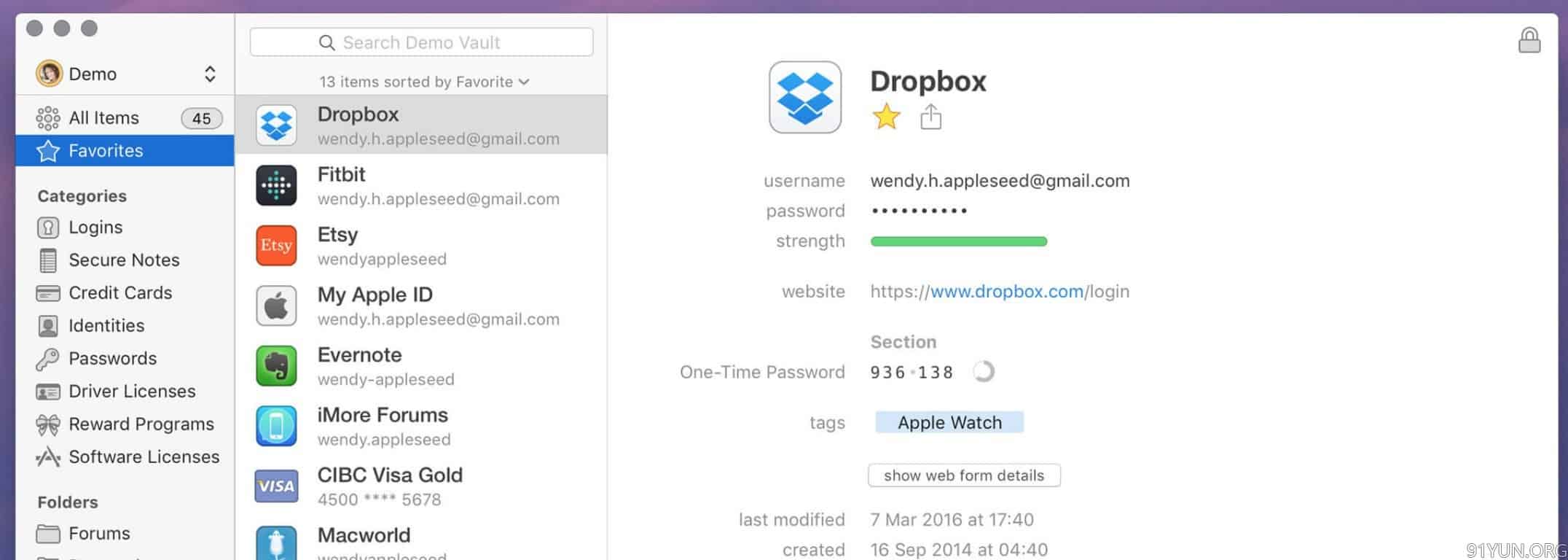Select All Items in sidebar
This screenshot has height=560, width=1568.
125,118
